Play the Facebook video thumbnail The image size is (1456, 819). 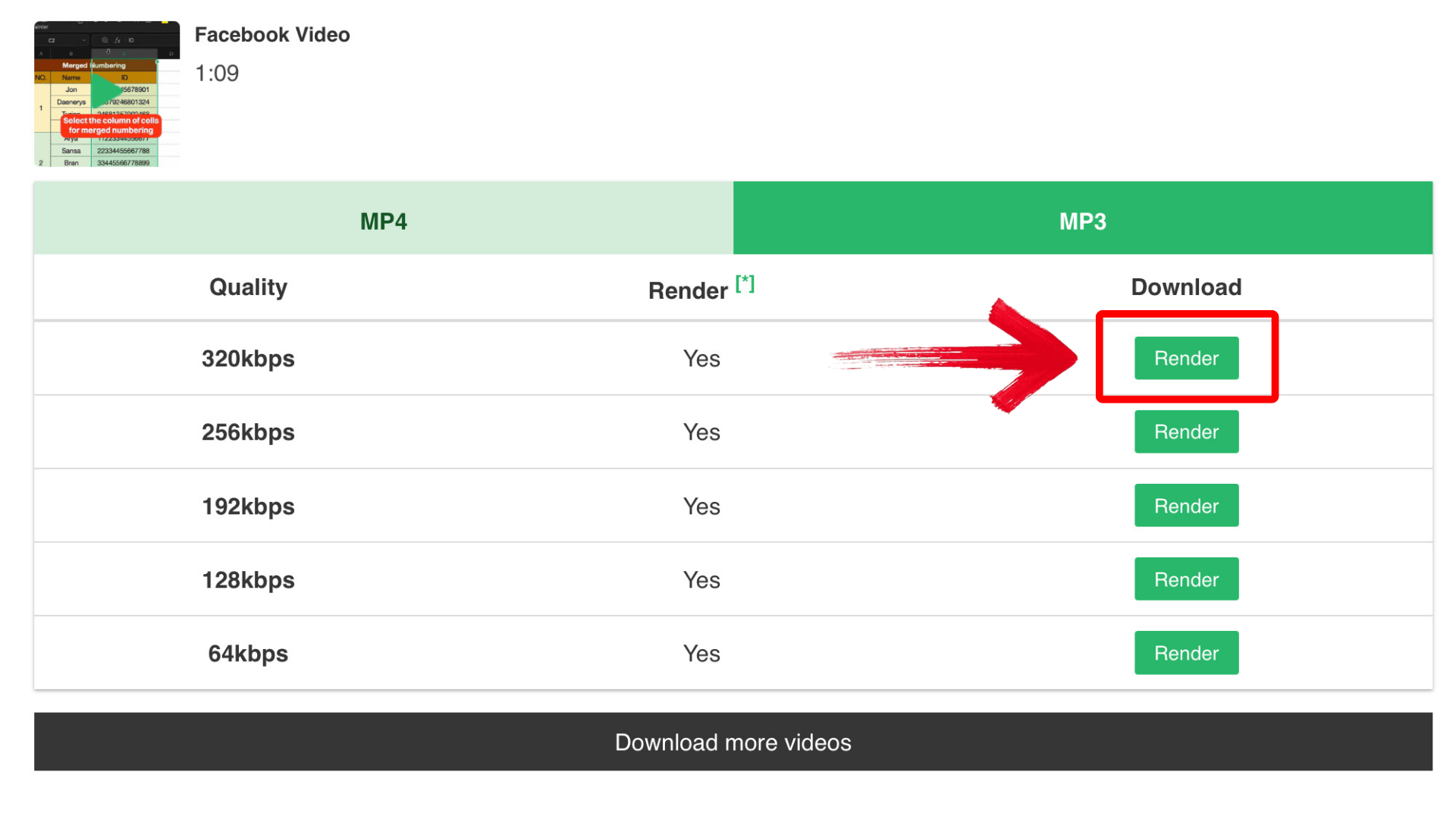pos(107,93)
